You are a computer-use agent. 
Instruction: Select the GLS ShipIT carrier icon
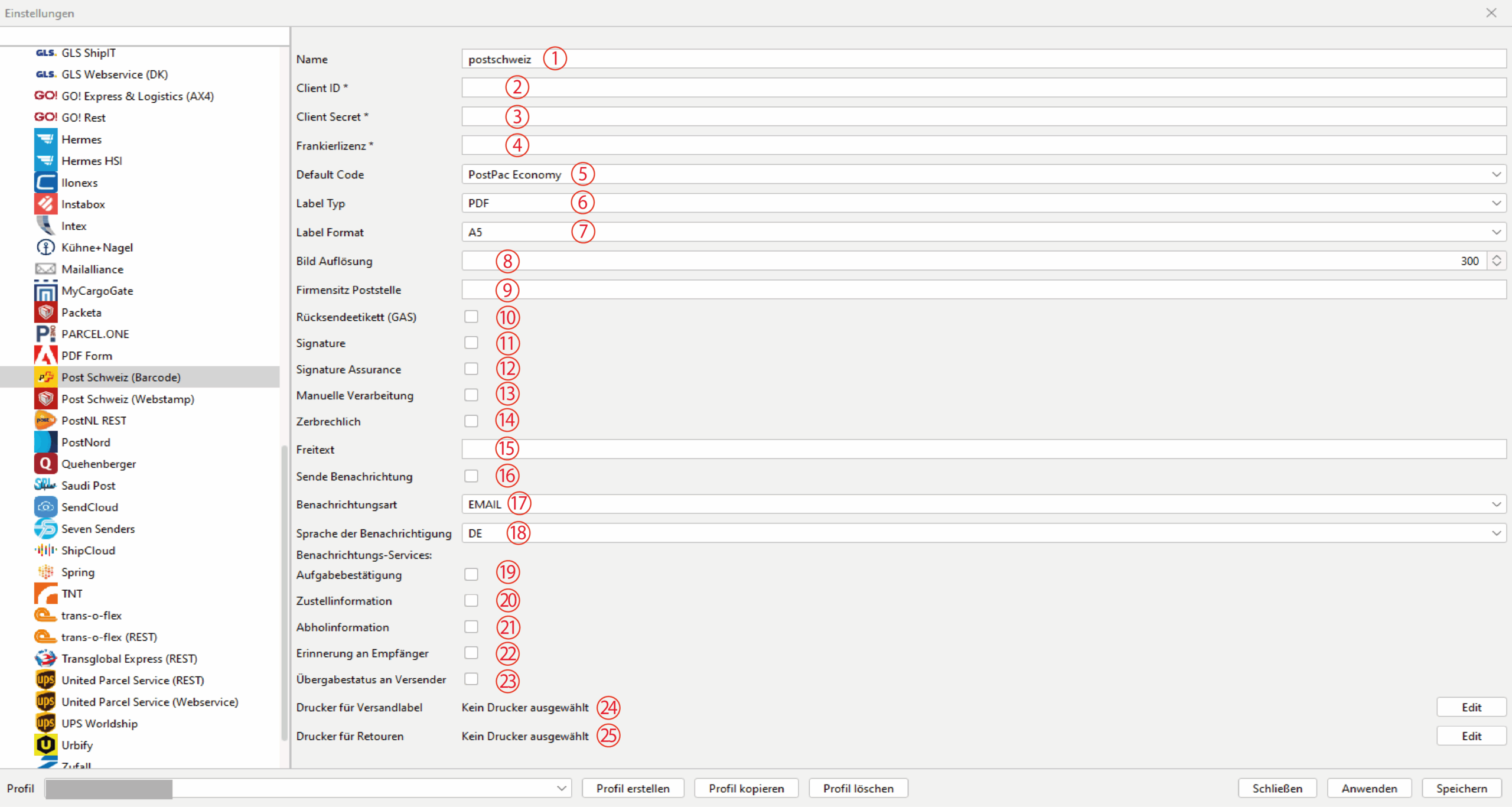45,53
